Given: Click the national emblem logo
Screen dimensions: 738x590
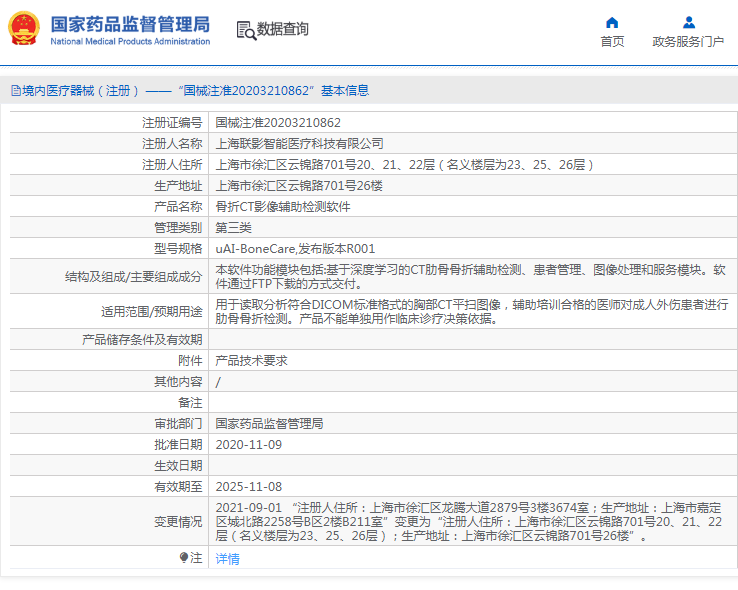Looking at the screenshot, I should pyautogui.click(x=24, y=28).
